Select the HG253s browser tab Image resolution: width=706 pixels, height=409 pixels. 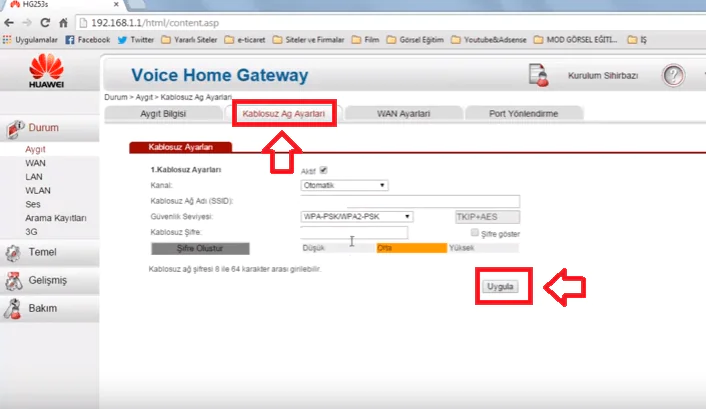coord(62,5)
